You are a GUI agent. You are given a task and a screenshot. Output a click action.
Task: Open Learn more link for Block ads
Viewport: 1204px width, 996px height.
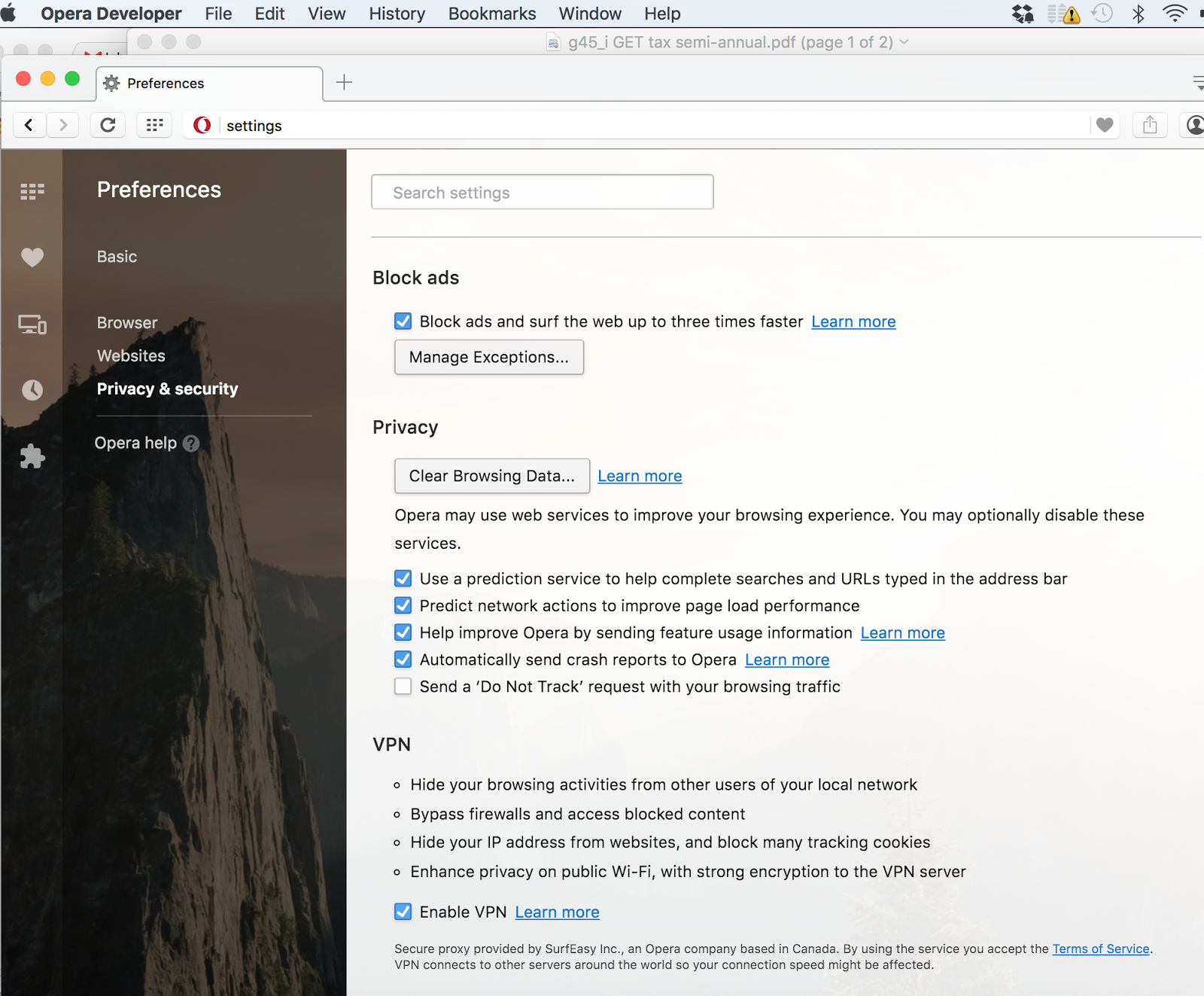pos(853,321)
